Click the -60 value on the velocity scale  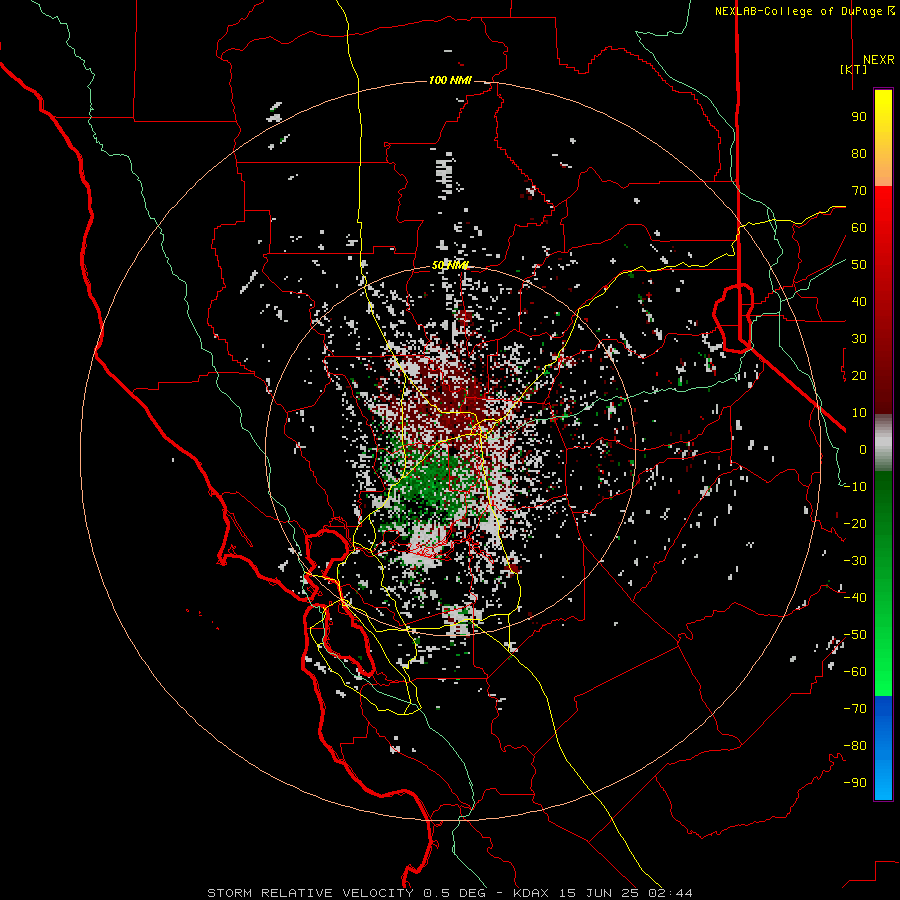point(855,672)
